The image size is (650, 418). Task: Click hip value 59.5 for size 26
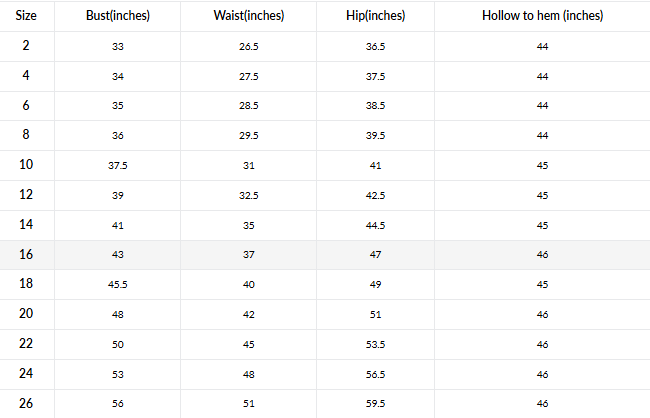click(375, 404)
